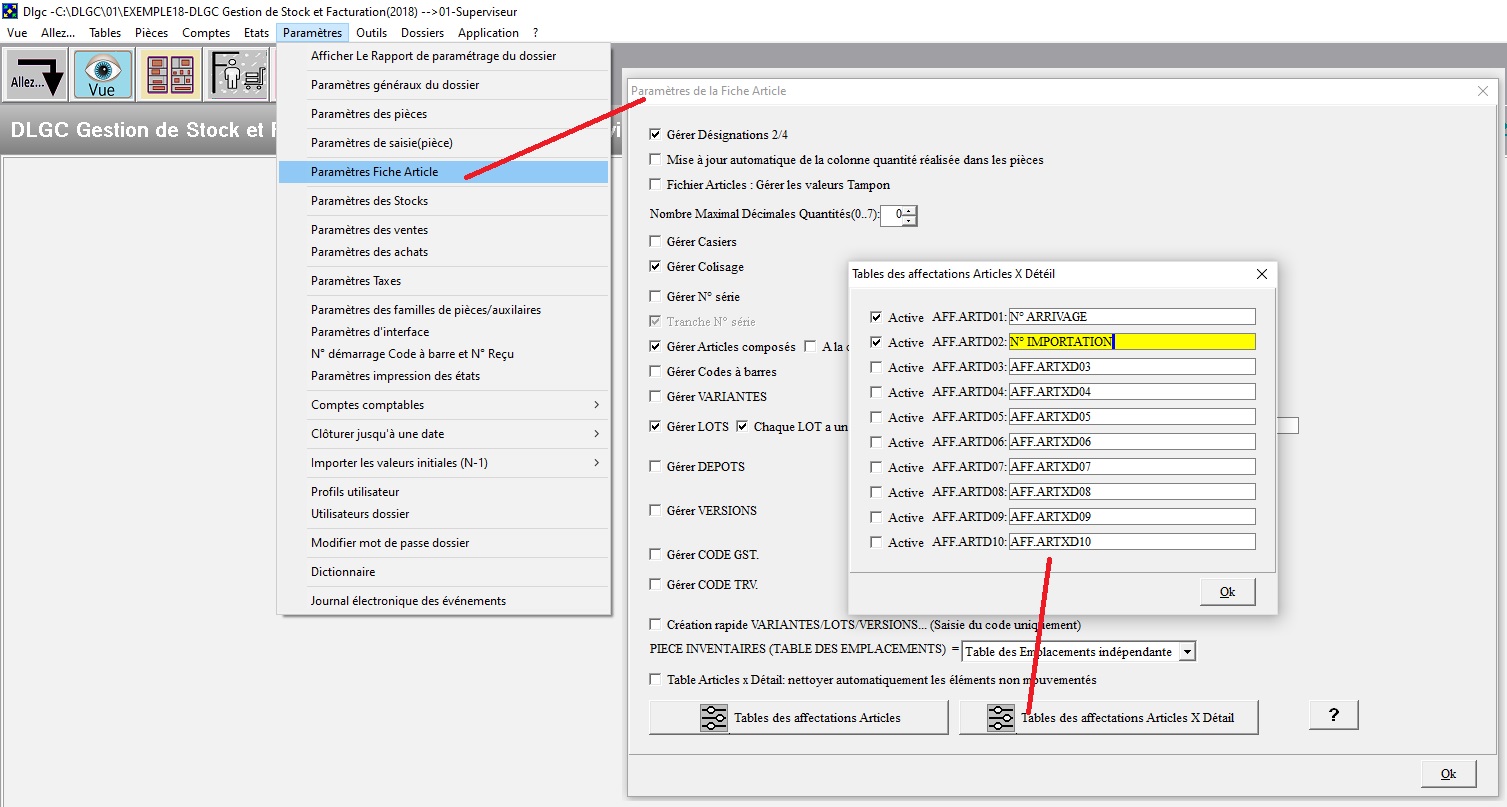The height and width of the screenshot is (807, 1507).
Task: Confirm affectations dialog with Ok
Action: pyautogui.click(x=1228, y=591)
